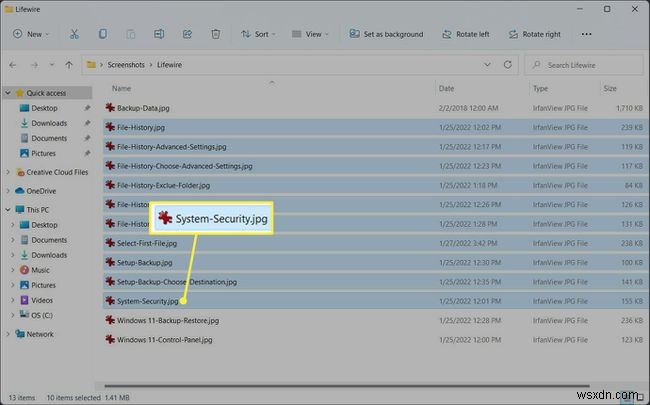Sort by the Name column header
The image size is (650, 405).
121,88
